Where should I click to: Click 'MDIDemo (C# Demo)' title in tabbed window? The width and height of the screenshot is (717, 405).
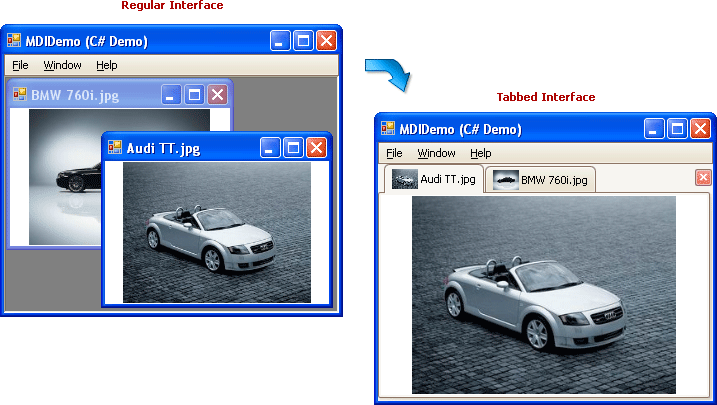pyautogui.click(x=460, y=129)
